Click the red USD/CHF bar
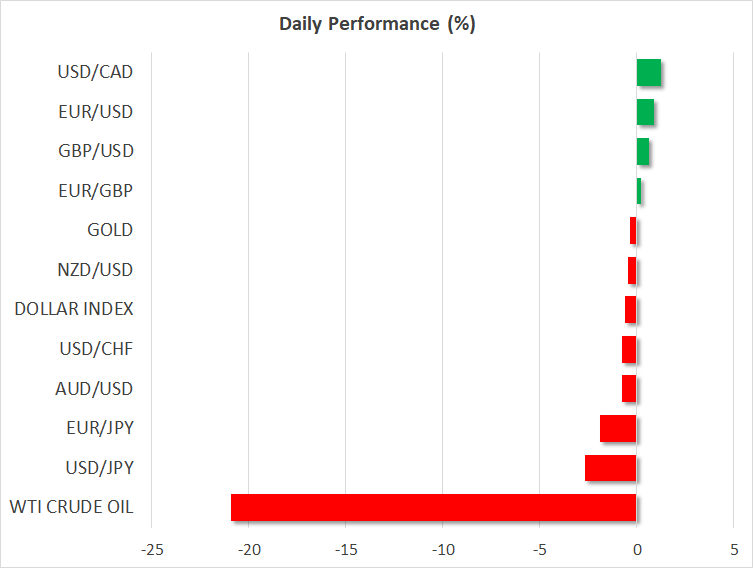The image size is (753, 568). click(x=629, y=349)
